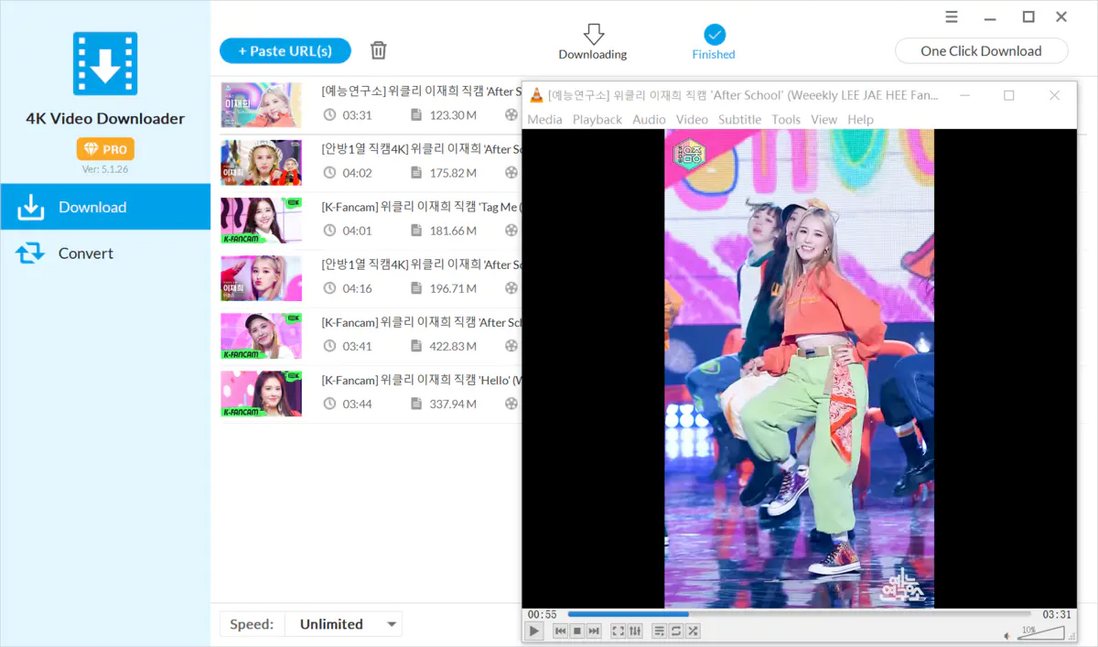
Task: Click the [K-Fancam] 'Hello' video title
Action: coord(422,380)
